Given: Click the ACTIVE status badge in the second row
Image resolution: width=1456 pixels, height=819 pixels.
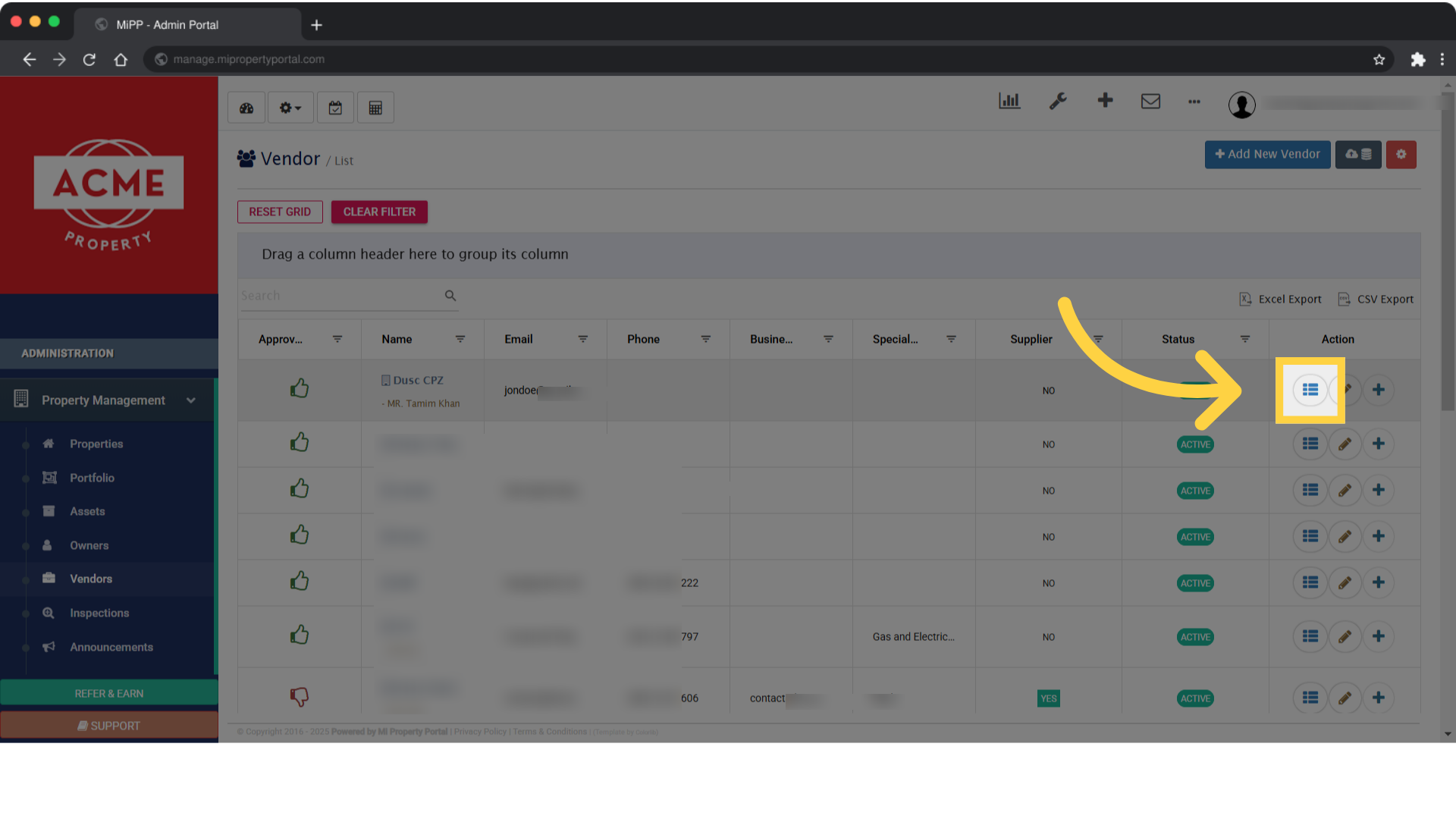Looking at the screenshot, I should (x=1195, y=444).
